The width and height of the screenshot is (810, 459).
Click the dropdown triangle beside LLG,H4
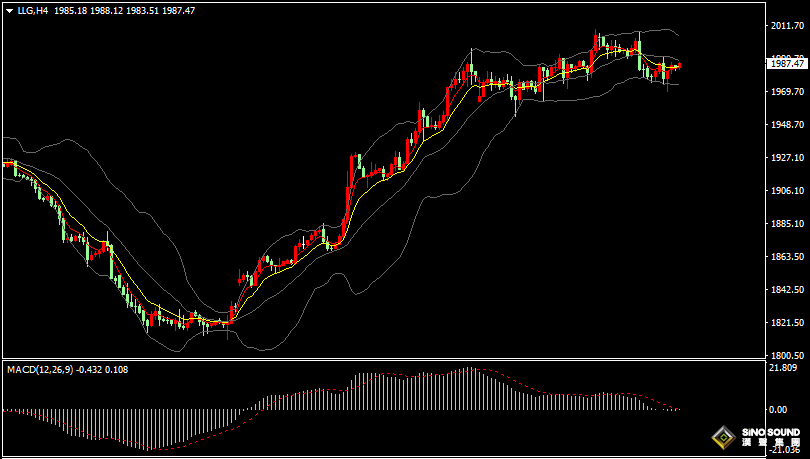point(9,10)
